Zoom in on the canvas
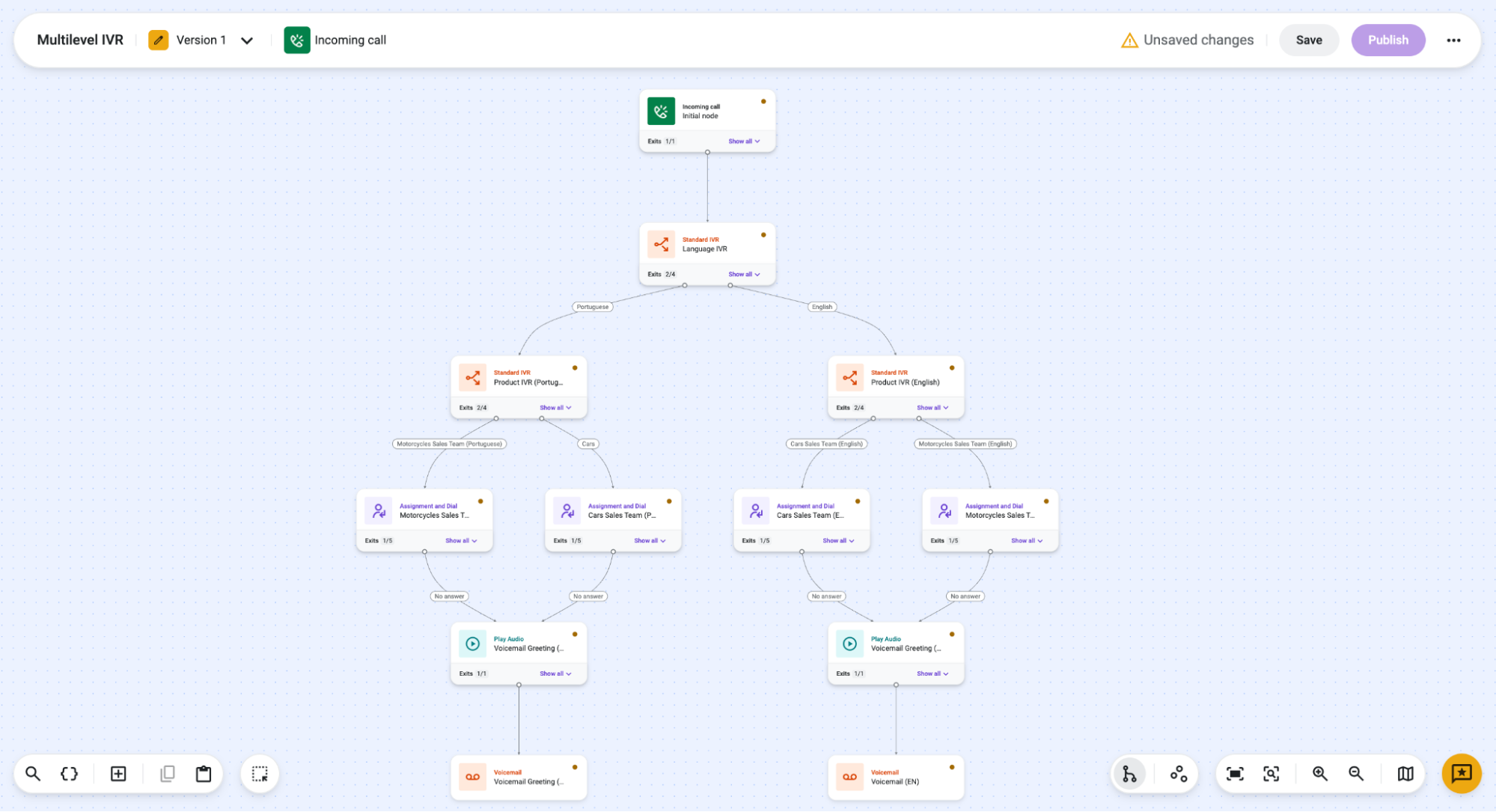1496x812 pixels. 1320,774
